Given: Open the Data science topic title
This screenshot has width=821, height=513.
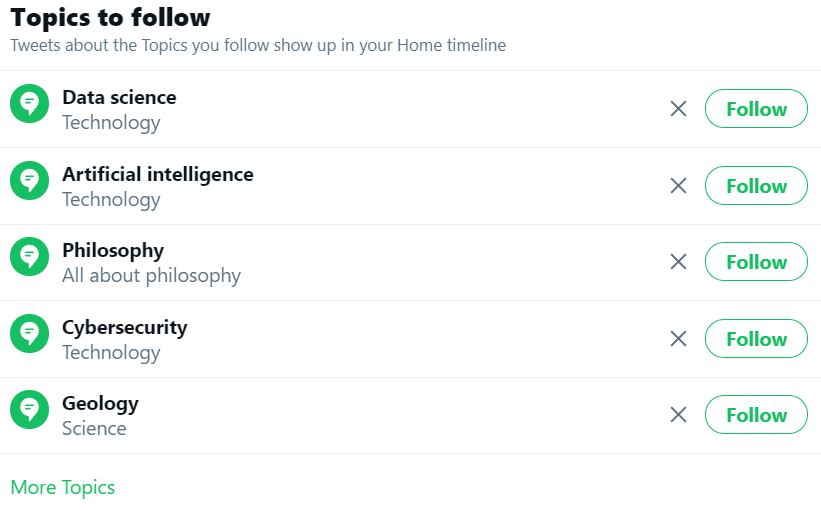Looking at the screenshot, I should pyautogui.click(x=119, y=97).
